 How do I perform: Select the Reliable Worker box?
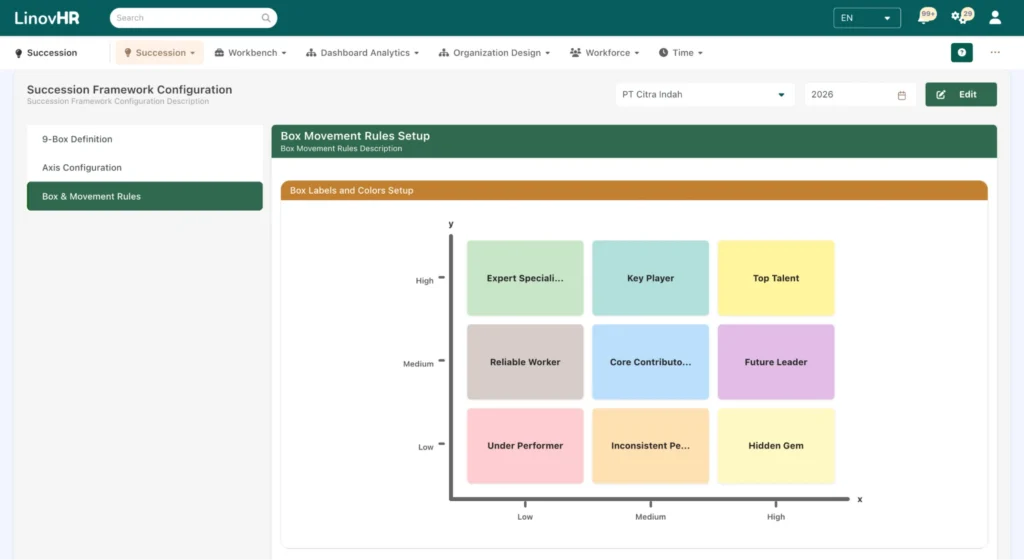pyautogui.click(x=525, y=362)
